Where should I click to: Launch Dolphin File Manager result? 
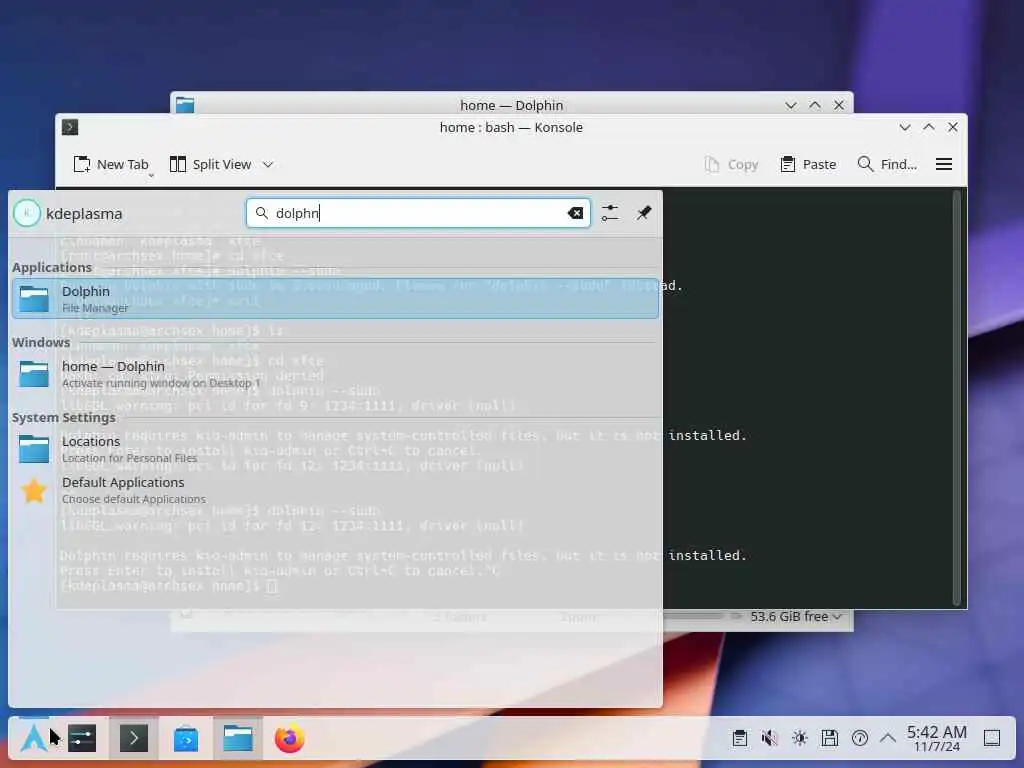[x=335, y=299]
